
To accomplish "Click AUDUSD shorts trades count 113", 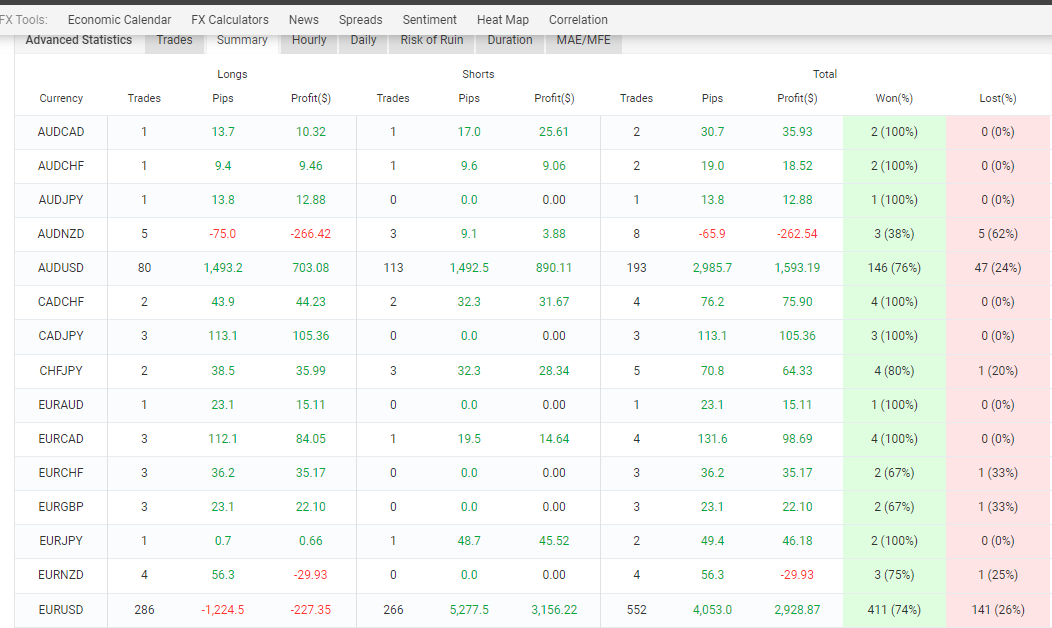I will click(x=393, y=268).
